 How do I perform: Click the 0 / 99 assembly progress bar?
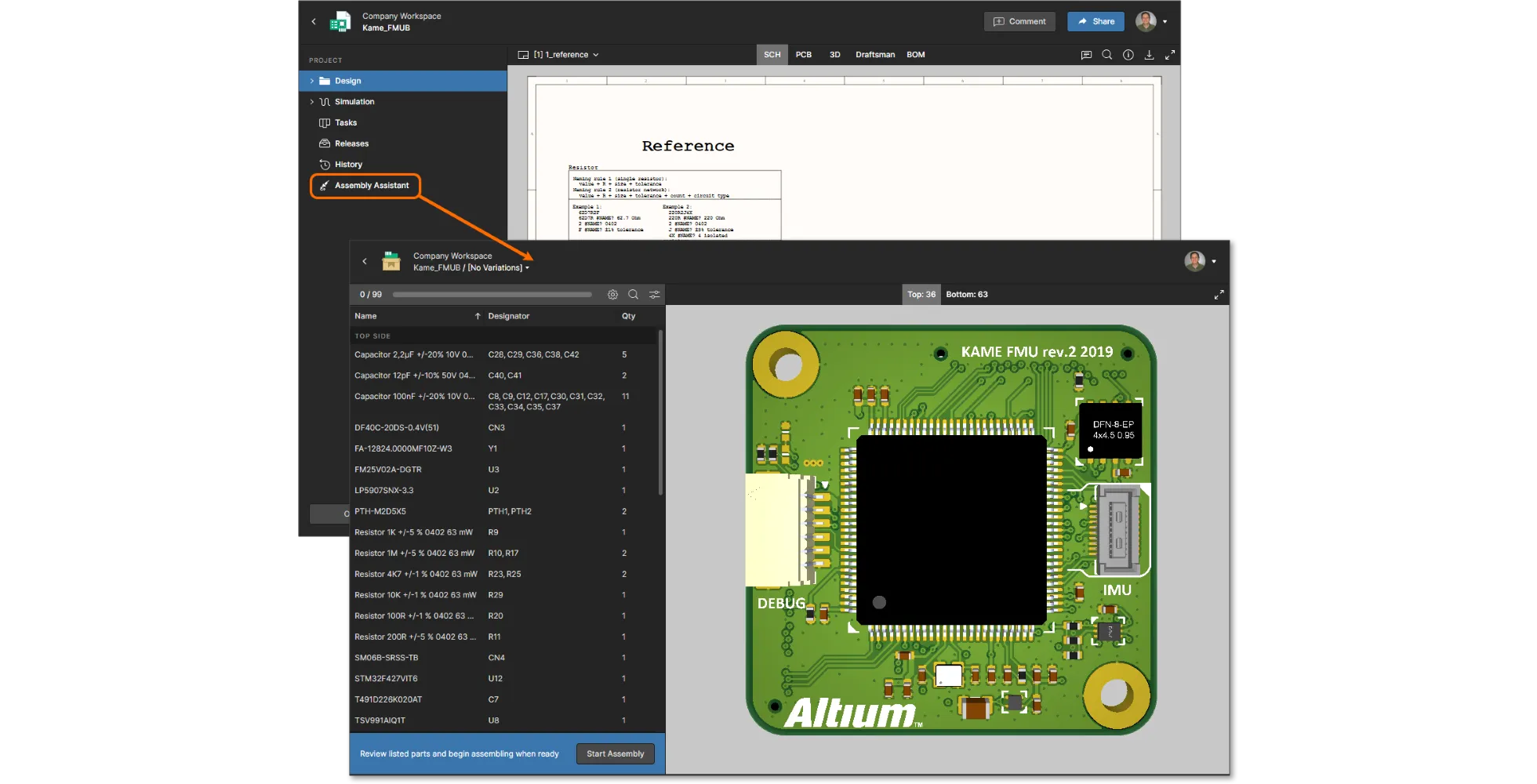[492, 295]
